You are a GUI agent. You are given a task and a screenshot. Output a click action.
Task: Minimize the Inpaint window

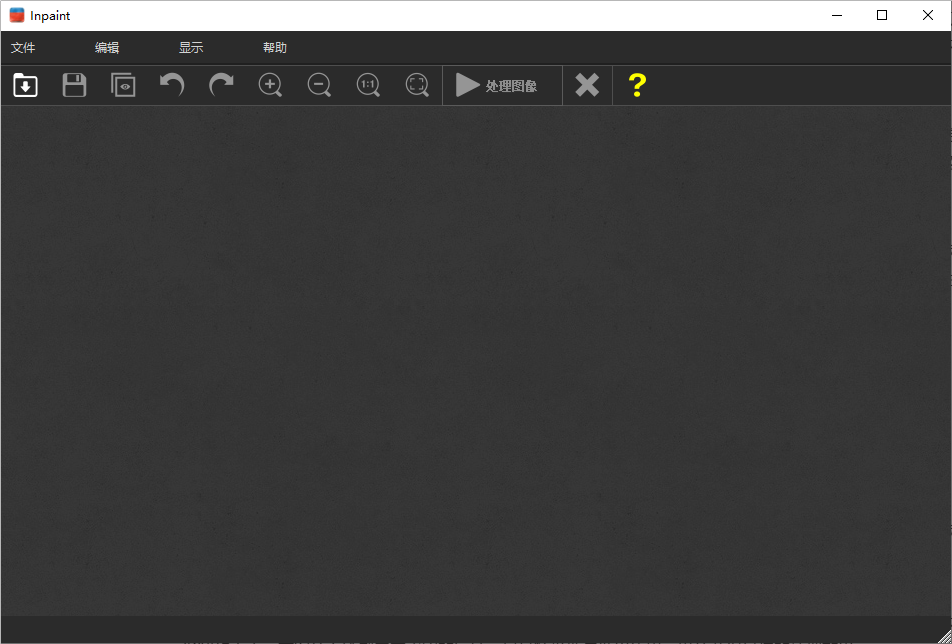point(836,15)
